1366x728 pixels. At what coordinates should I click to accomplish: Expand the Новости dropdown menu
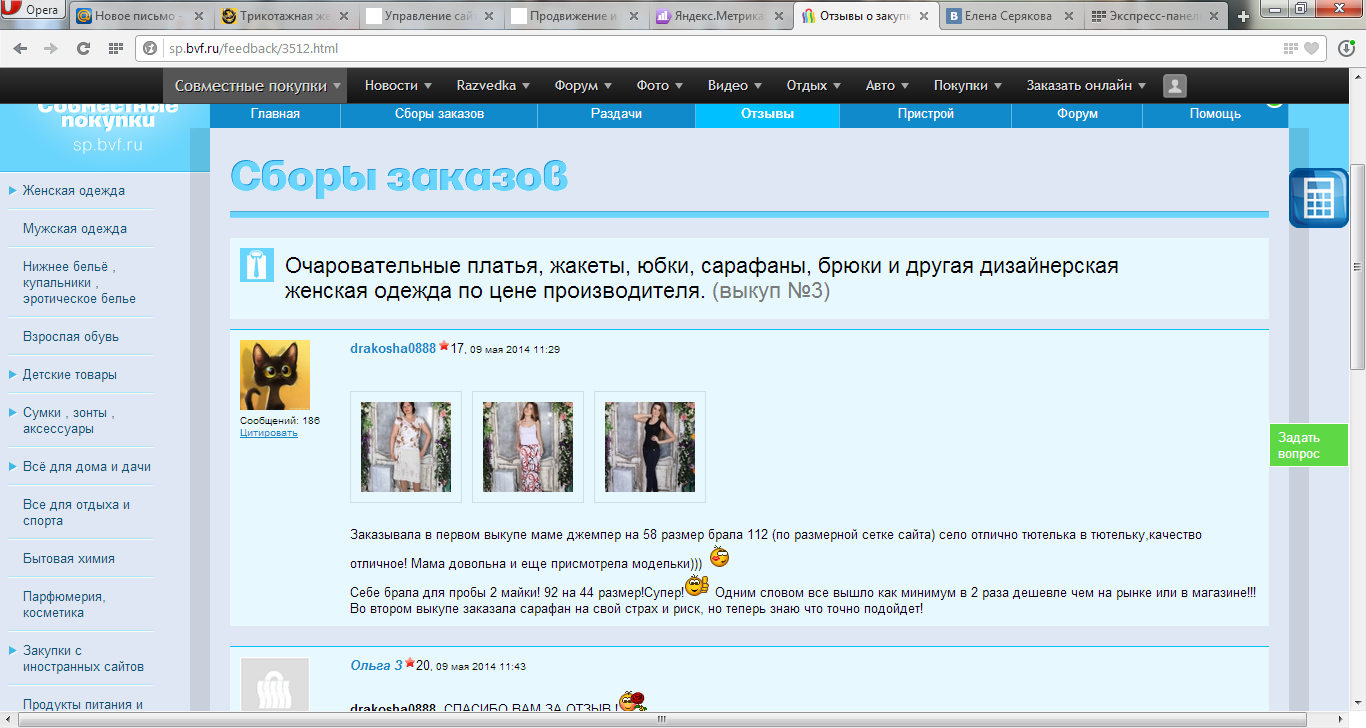pyautogui.click(x=398, y=86)
